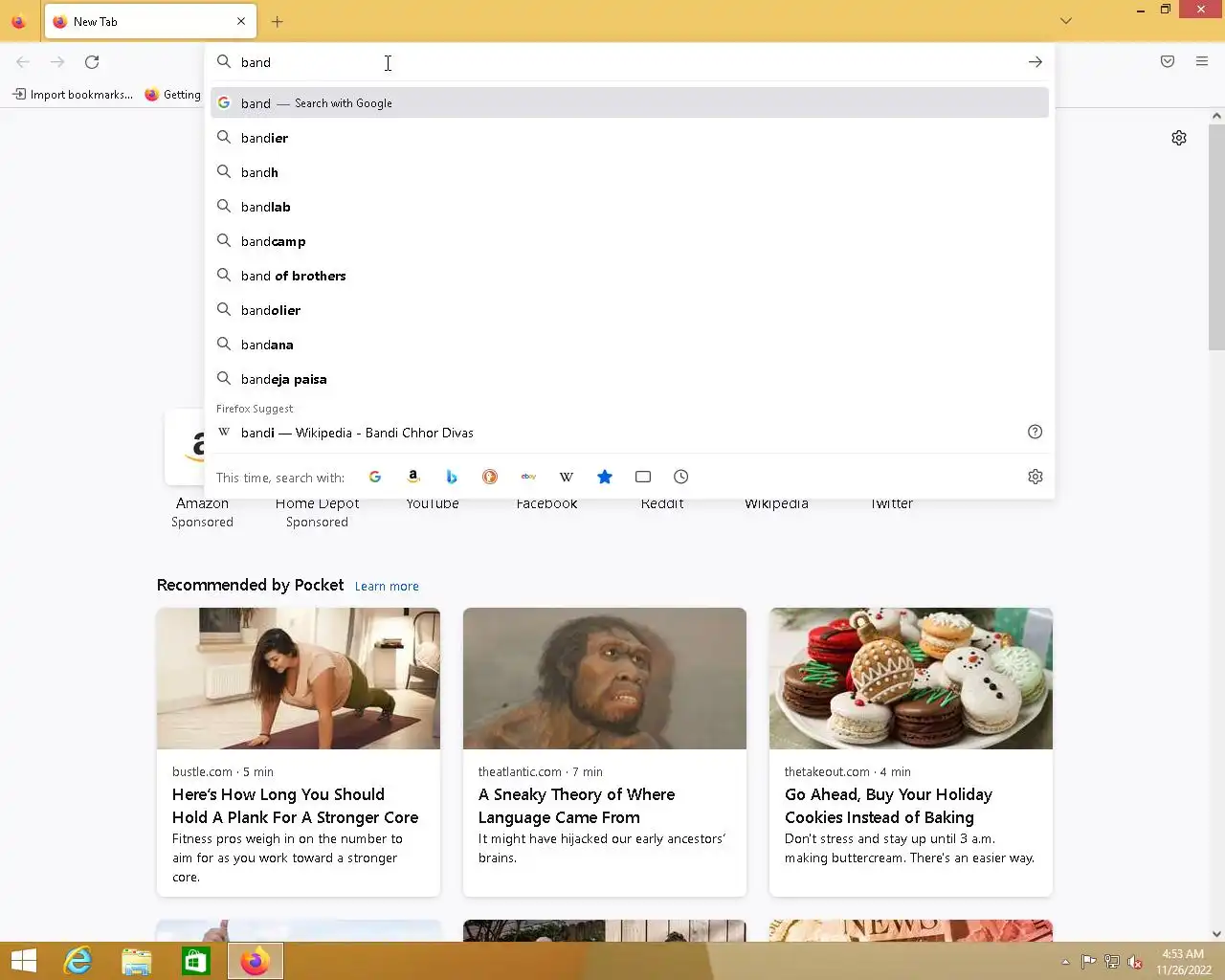Search with Amazon one-off icon
Screen dimensions: 1225x980
click(413, 477)
